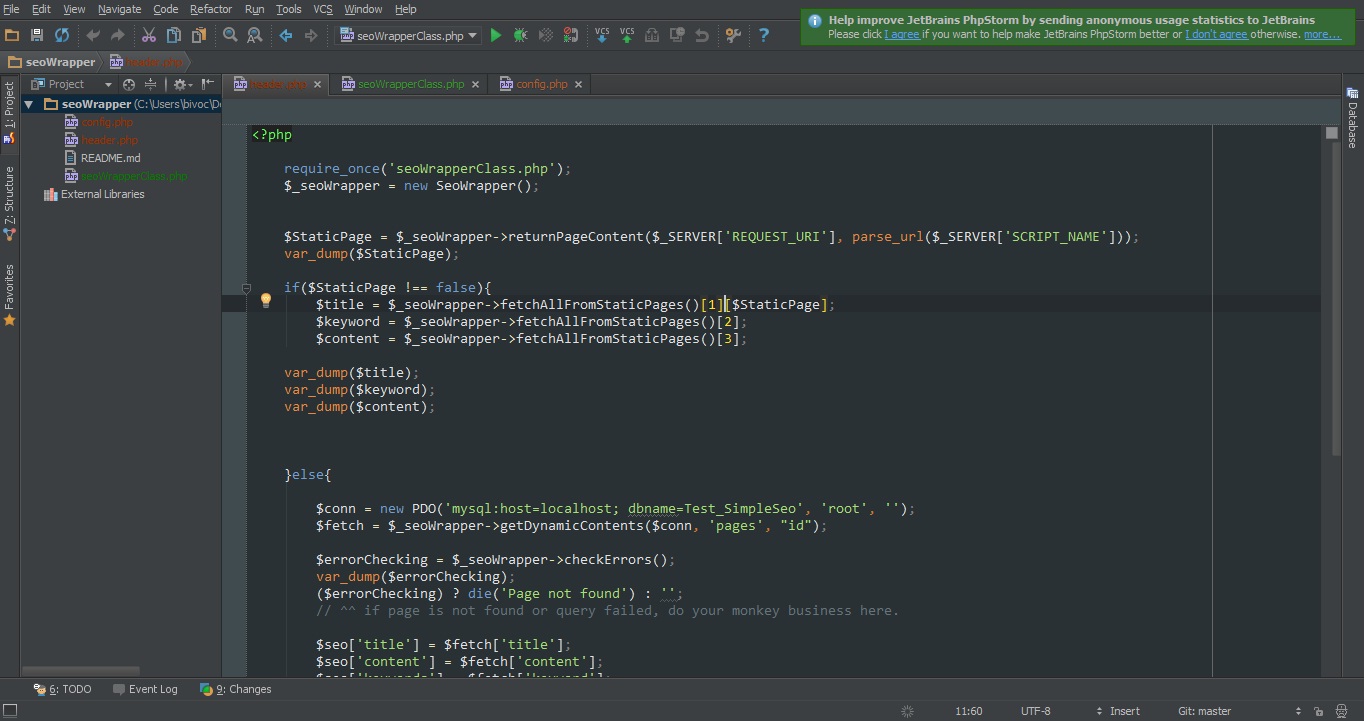Collapse the seoWrapper root tree node
This screenshot has width=1366, height=721.
click(29, 104)
